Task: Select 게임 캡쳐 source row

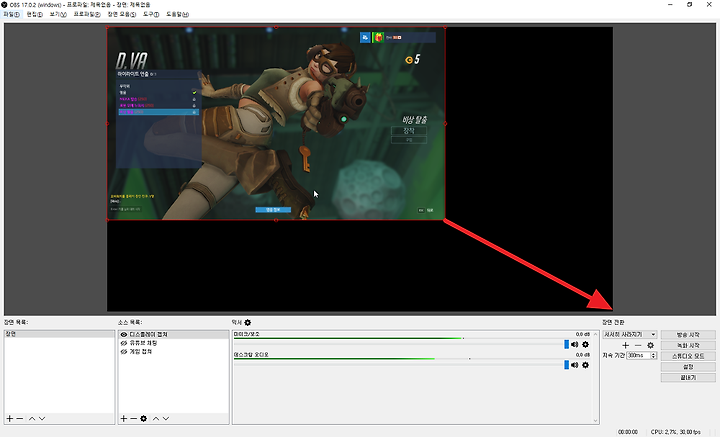Action: pyautogui.click(x=173, y=352)
